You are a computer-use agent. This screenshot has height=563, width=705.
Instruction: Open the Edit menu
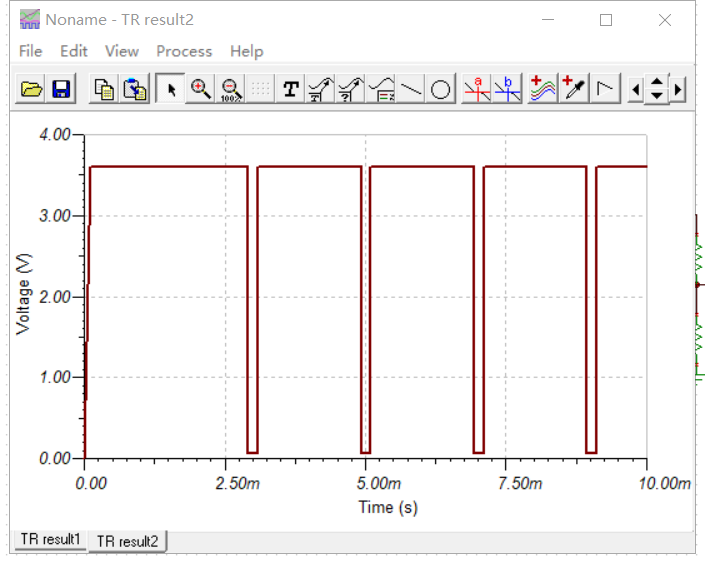tap(74, 51)
